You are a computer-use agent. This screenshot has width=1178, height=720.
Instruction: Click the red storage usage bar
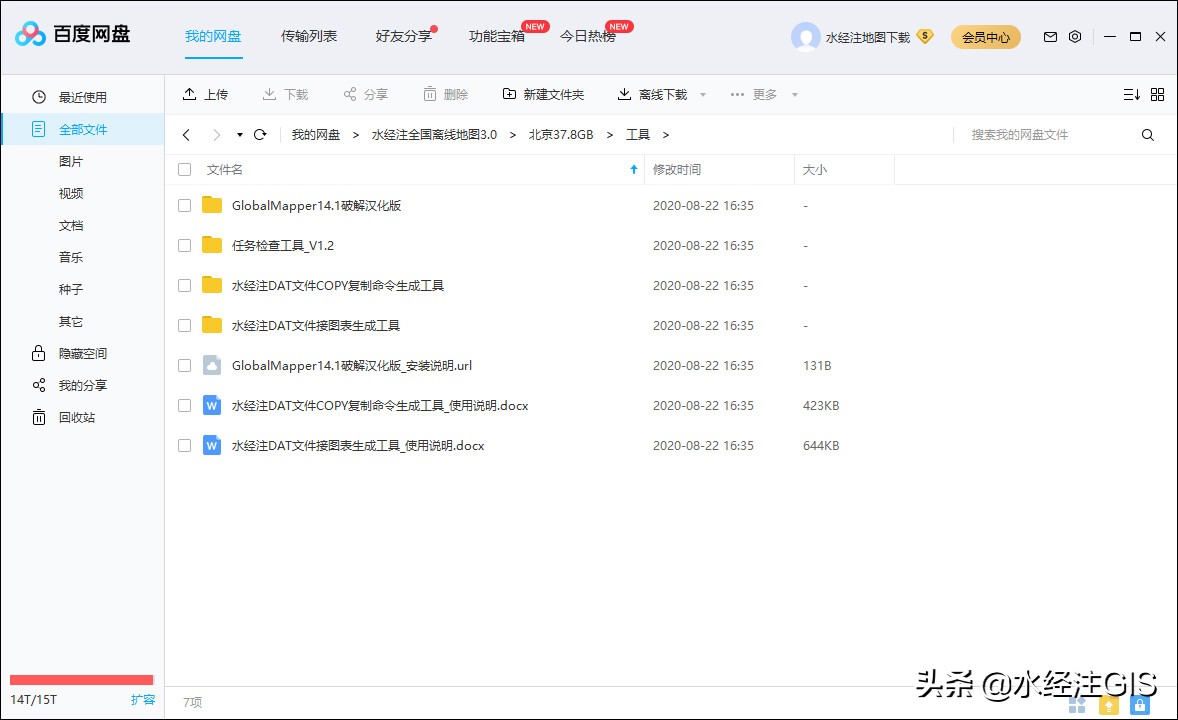pos(81,680)
